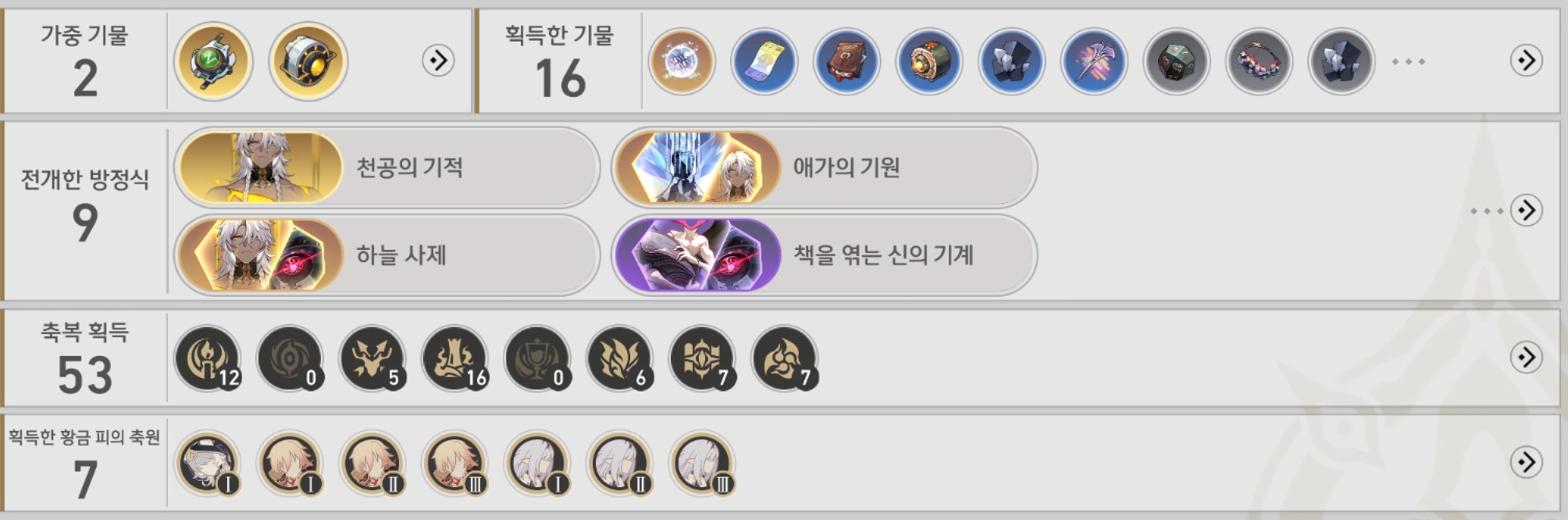Click the blessing path icon with count 12
The image size is (1568, 520).
click(x=208, y=358)
